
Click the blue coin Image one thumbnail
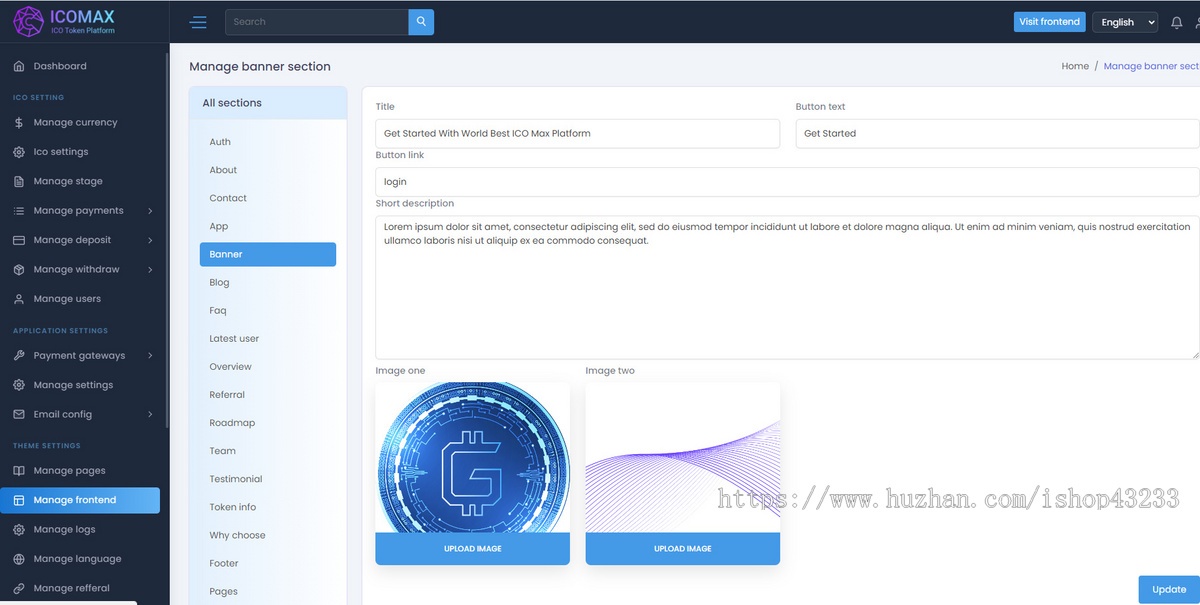pyautogui.click(x=473, y=457)
